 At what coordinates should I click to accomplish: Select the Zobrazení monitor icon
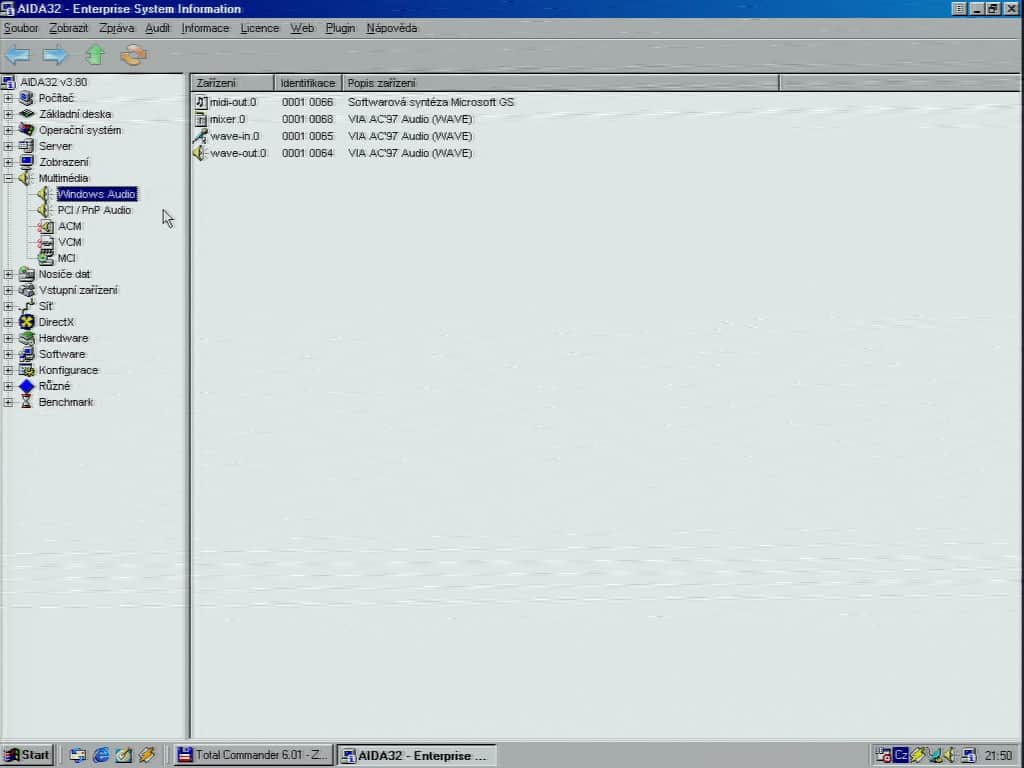[26, 162]
